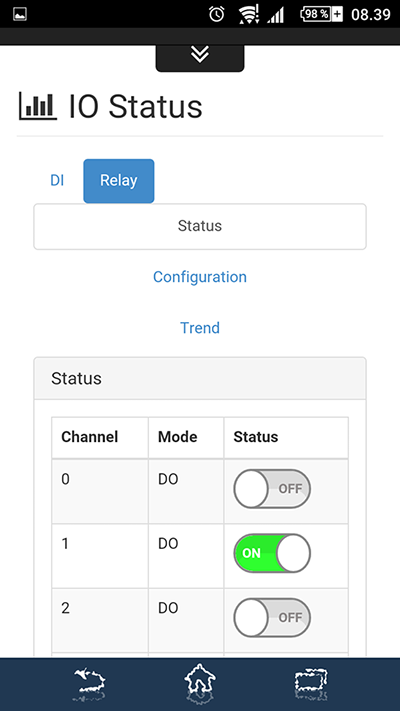Open the Configuration link

[x=200, y=277]
